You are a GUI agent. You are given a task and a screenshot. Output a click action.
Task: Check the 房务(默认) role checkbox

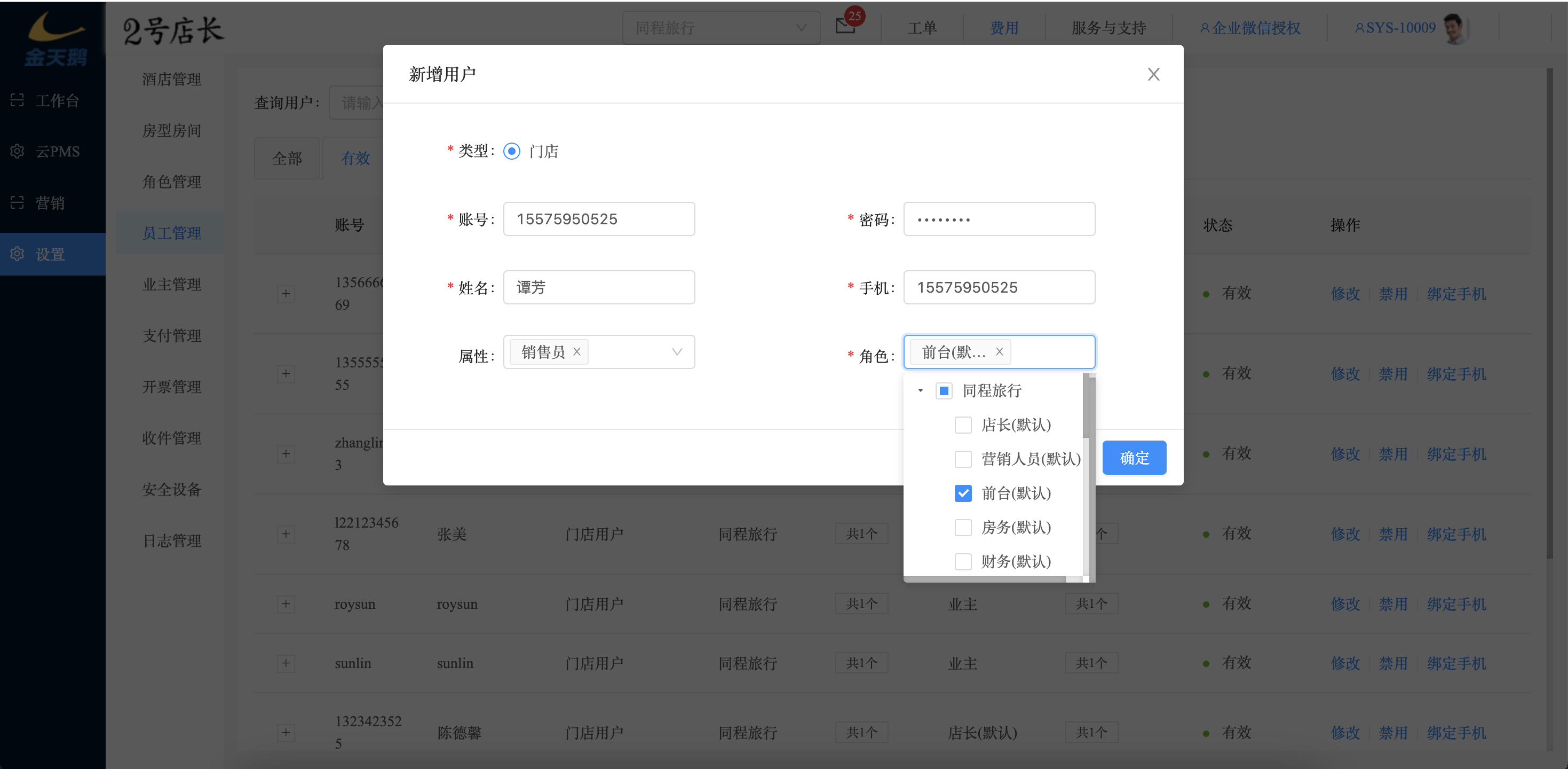(x=962, y=527)
